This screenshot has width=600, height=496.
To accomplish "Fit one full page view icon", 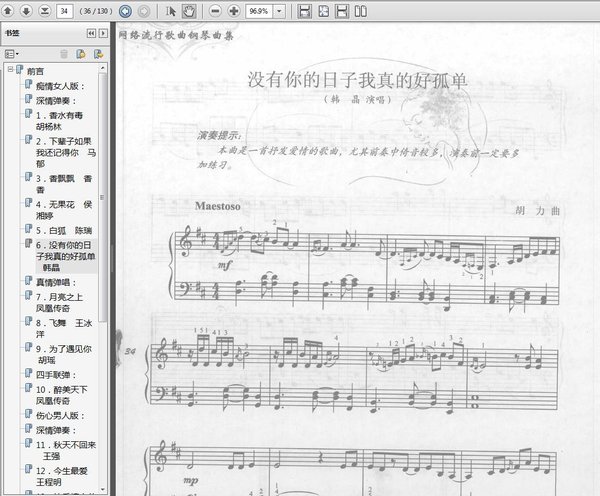I will coord(323,11).
